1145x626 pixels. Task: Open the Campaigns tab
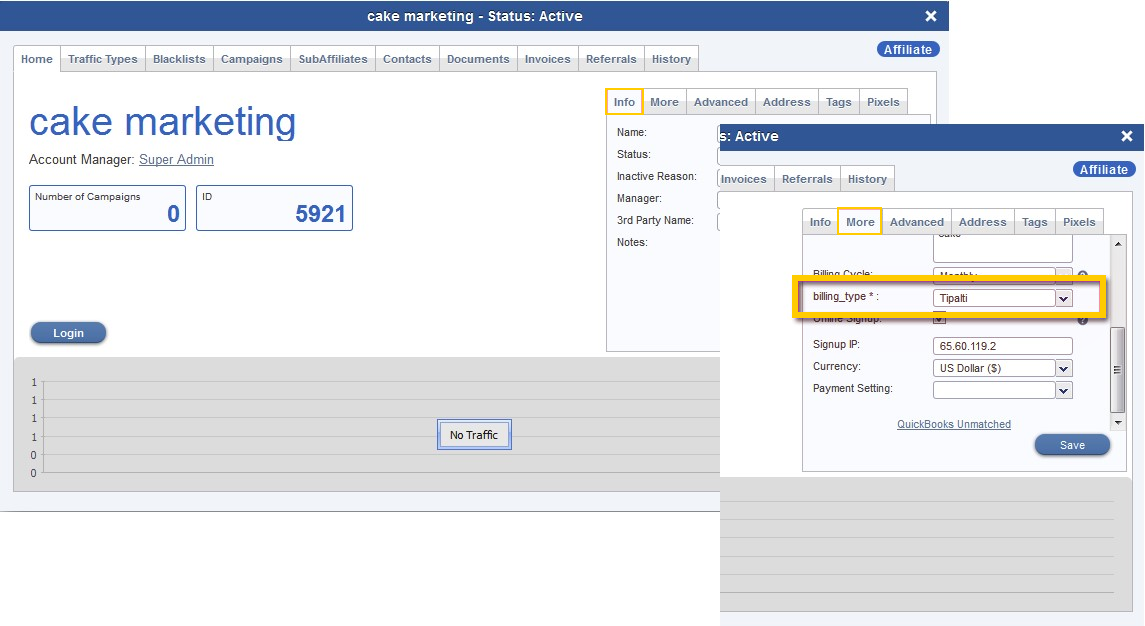pyautogui.click(x=251, y=59)
